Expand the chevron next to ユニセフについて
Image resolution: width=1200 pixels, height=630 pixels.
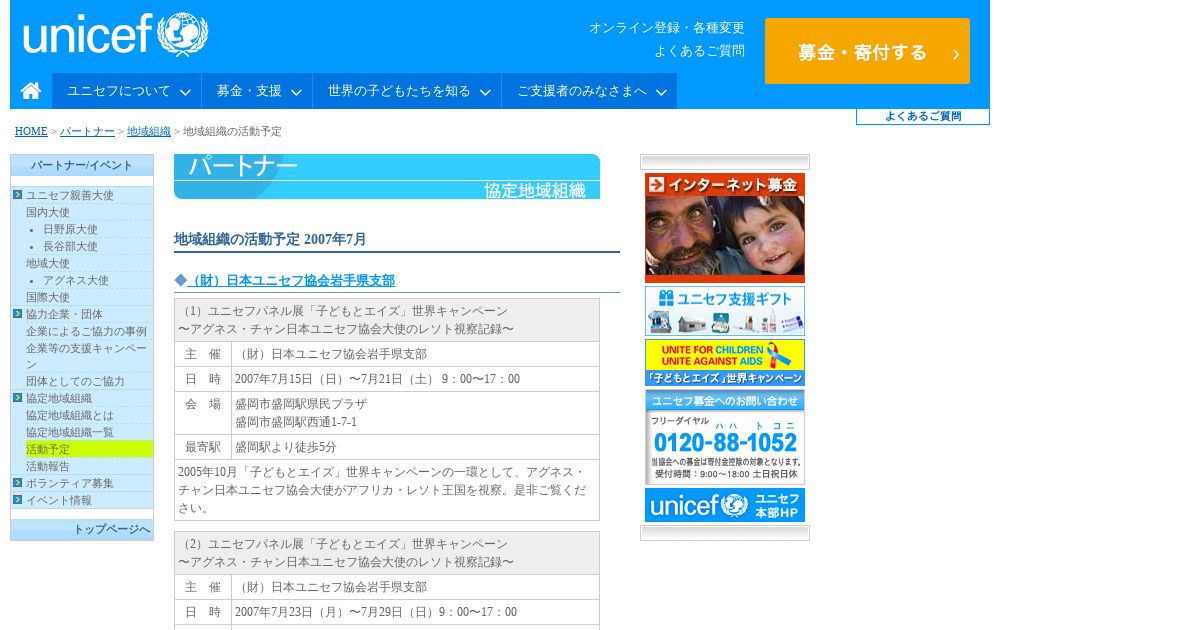[185, 92]
